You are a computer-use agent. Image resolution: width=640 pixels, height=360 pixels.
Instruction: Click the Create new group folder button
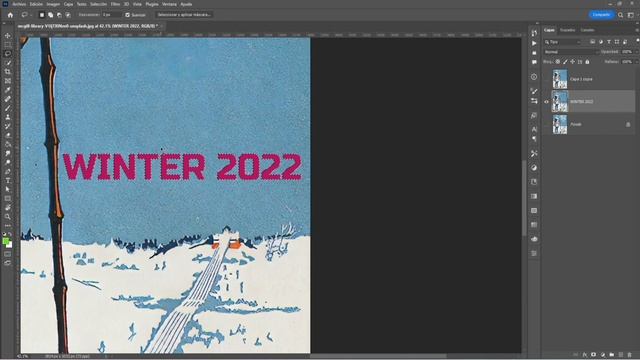point(612,355)
